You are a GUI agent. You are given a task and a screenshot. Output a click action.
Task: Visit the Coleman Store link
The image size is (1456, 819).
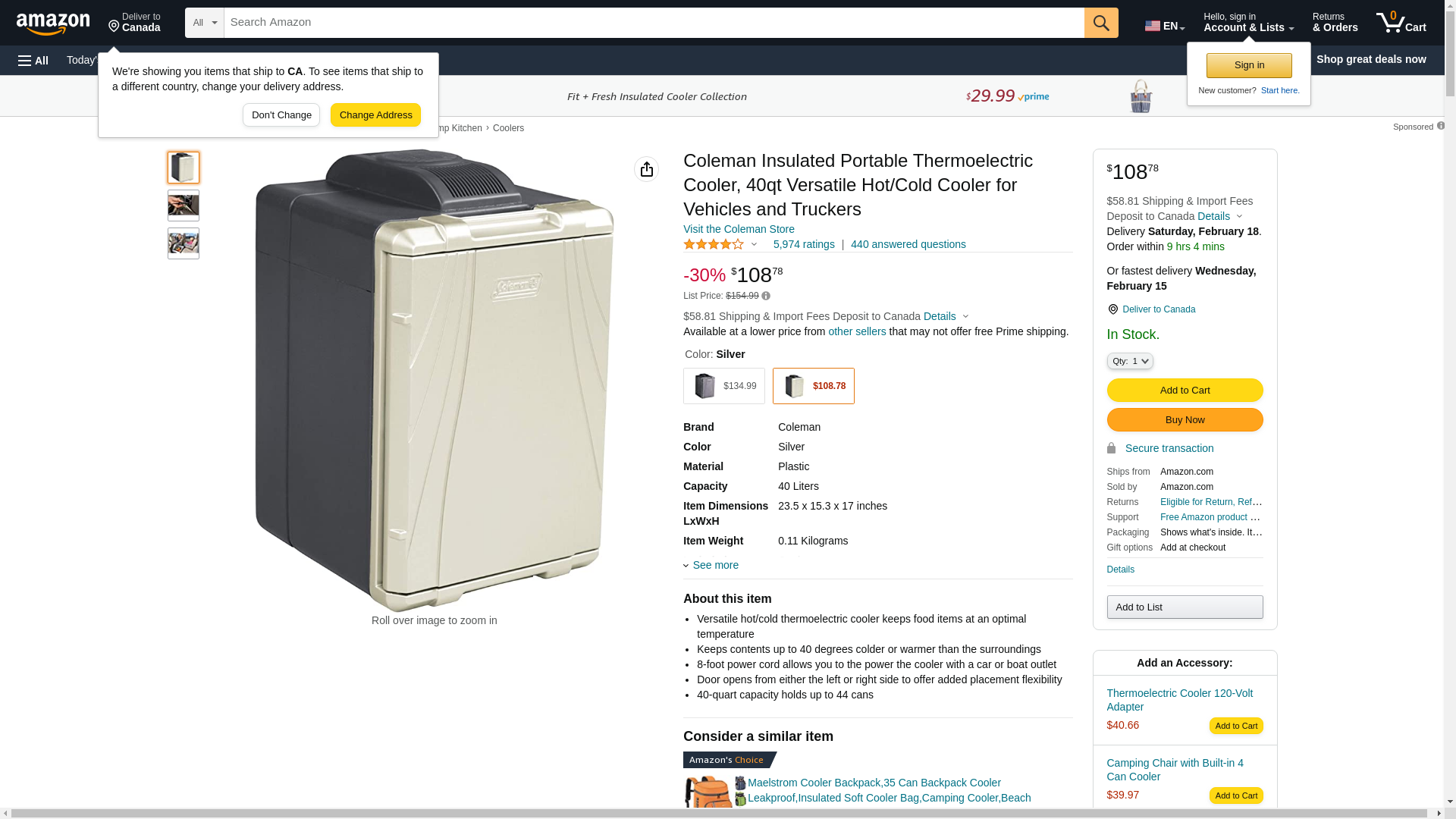pos(739,229)
